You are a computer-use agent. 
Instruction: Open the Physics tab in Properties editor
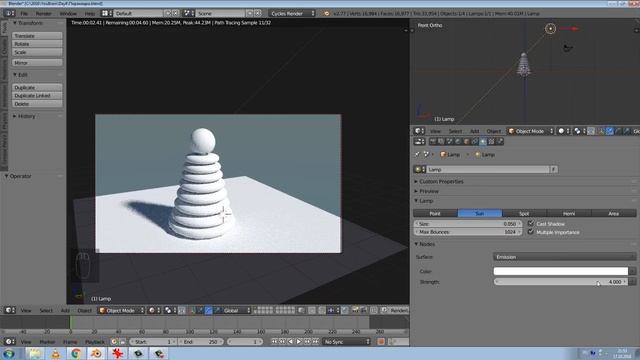[x=500, y=142]
